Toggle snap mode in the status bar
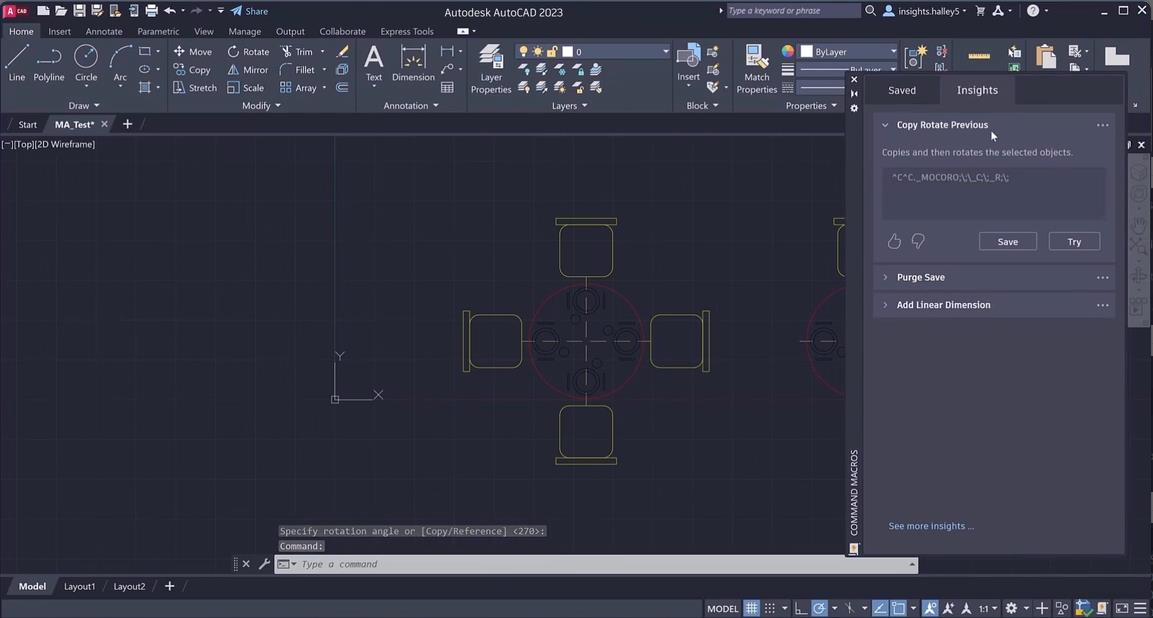The width and height of the screenshot is (1153, 618). tap(770, 608)
